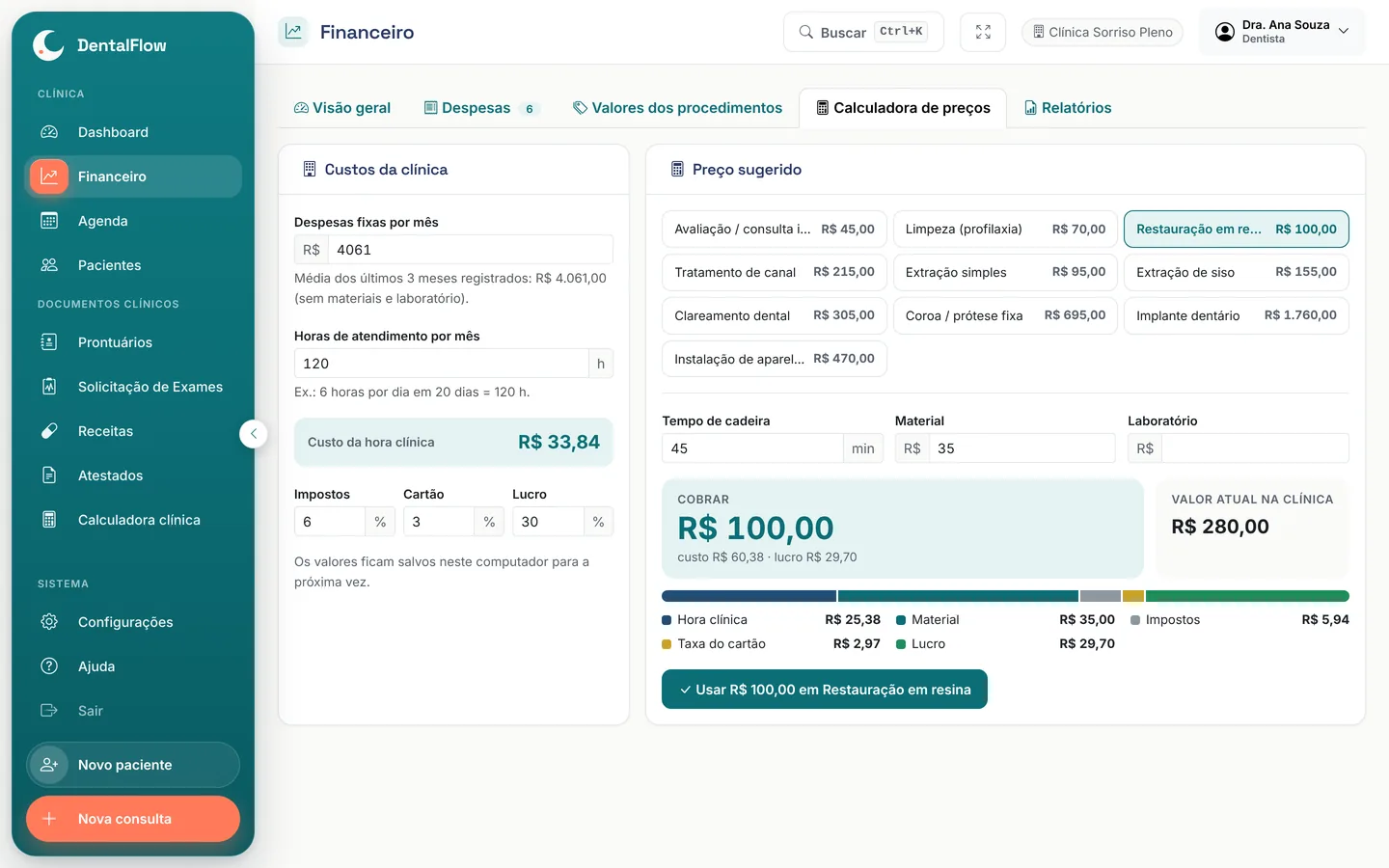Click the Configurações gear icon
Screen dimensions: 1389x868
coord(49,622)
